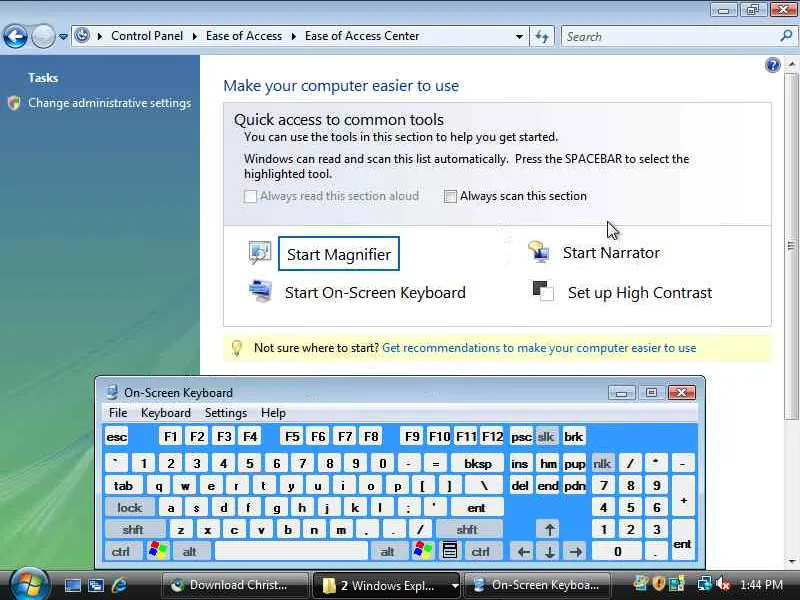Click the Start Narrator icon

coord(538,252)
